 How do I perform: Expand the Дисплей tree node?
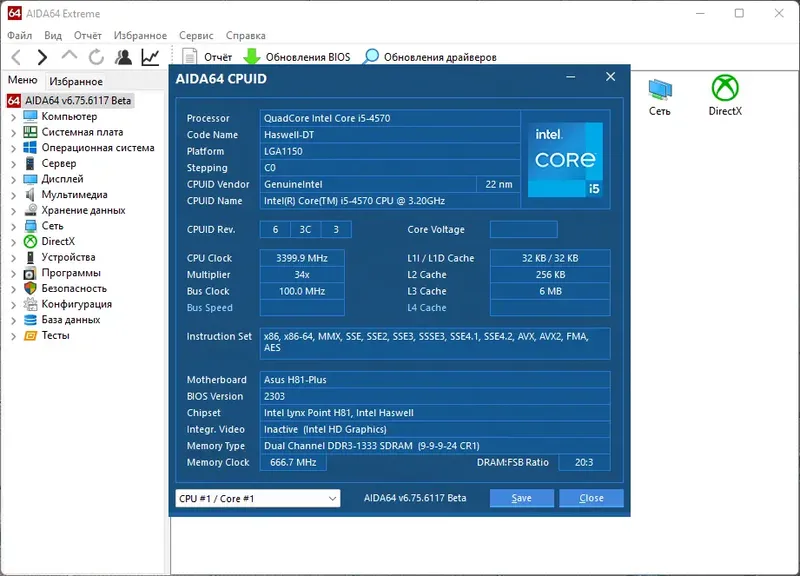[13, 180]
